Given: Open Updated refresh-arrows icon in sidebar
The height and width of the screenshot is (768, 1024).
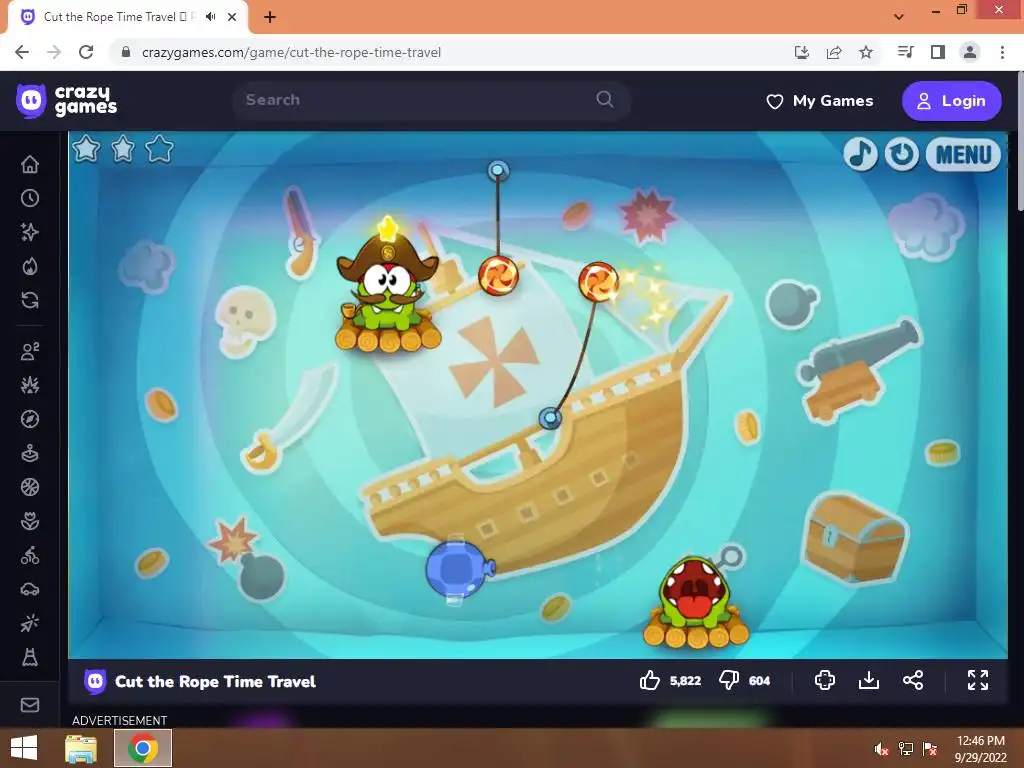Looking at the screenshot, I should coord(30,300).
